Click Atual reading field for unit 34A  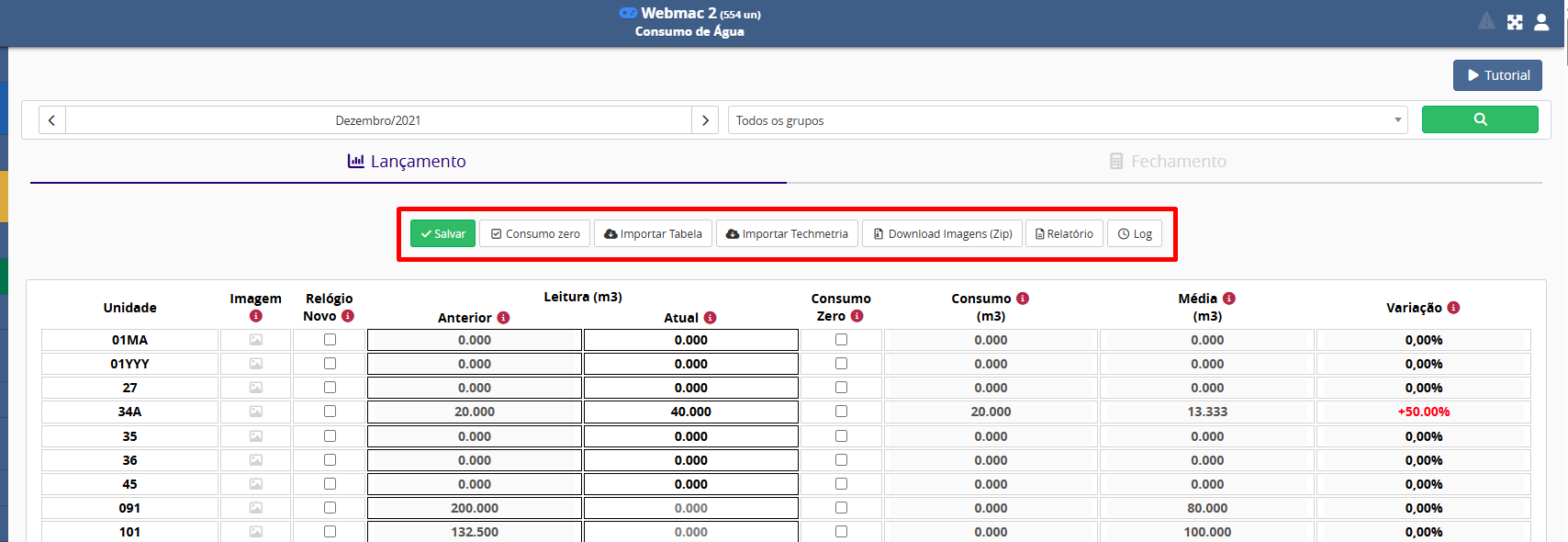[x=691, y=412]
